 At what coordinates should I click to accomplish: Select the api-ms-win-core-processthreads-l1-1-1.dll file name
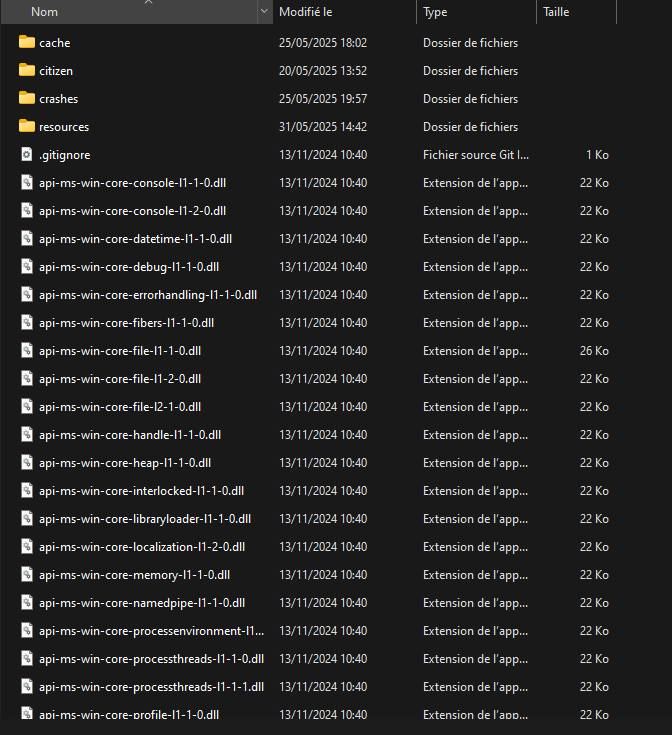[151, 687]
